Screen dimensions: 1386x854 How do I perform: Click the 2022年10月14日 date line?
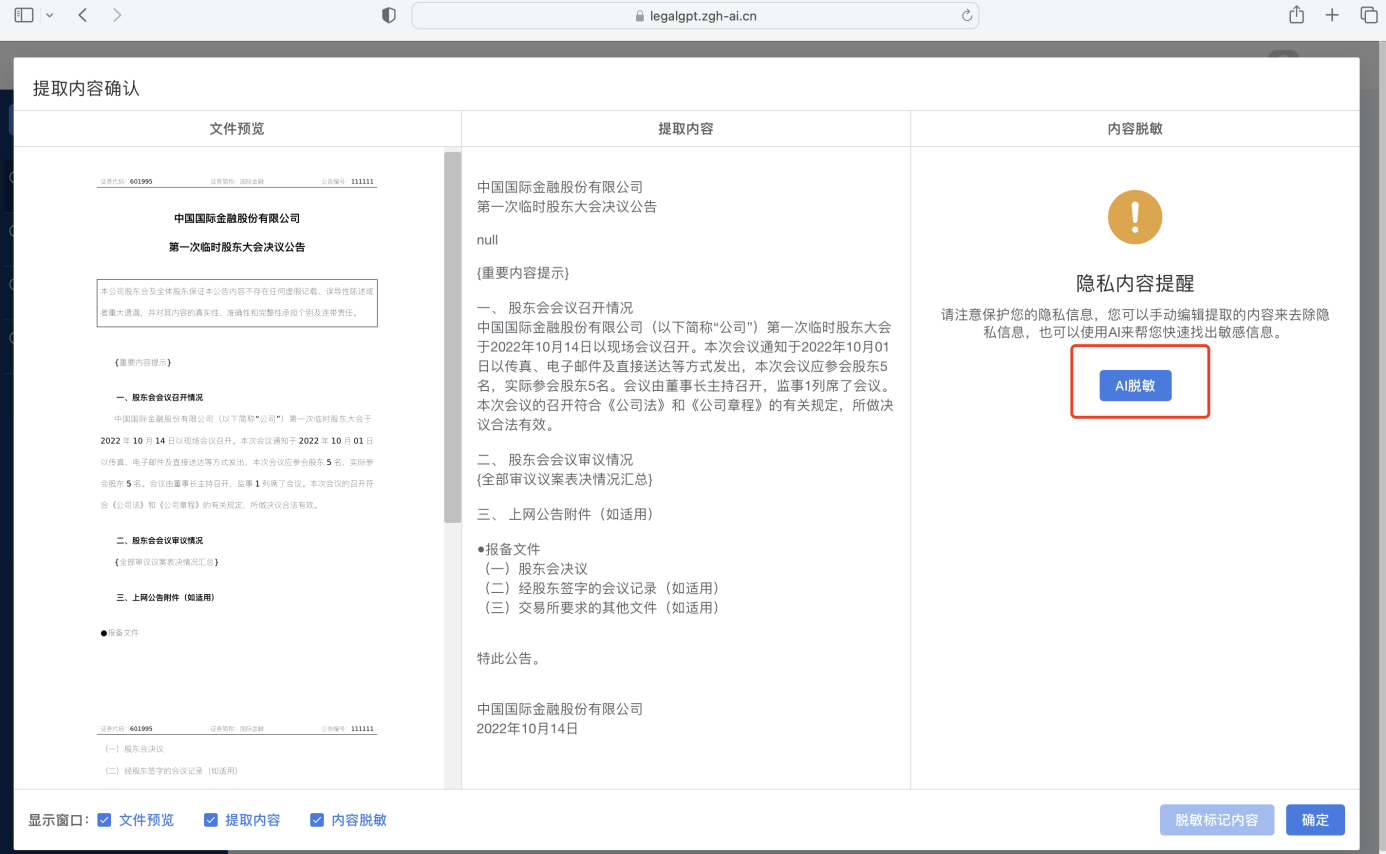(x=528, y=729)
